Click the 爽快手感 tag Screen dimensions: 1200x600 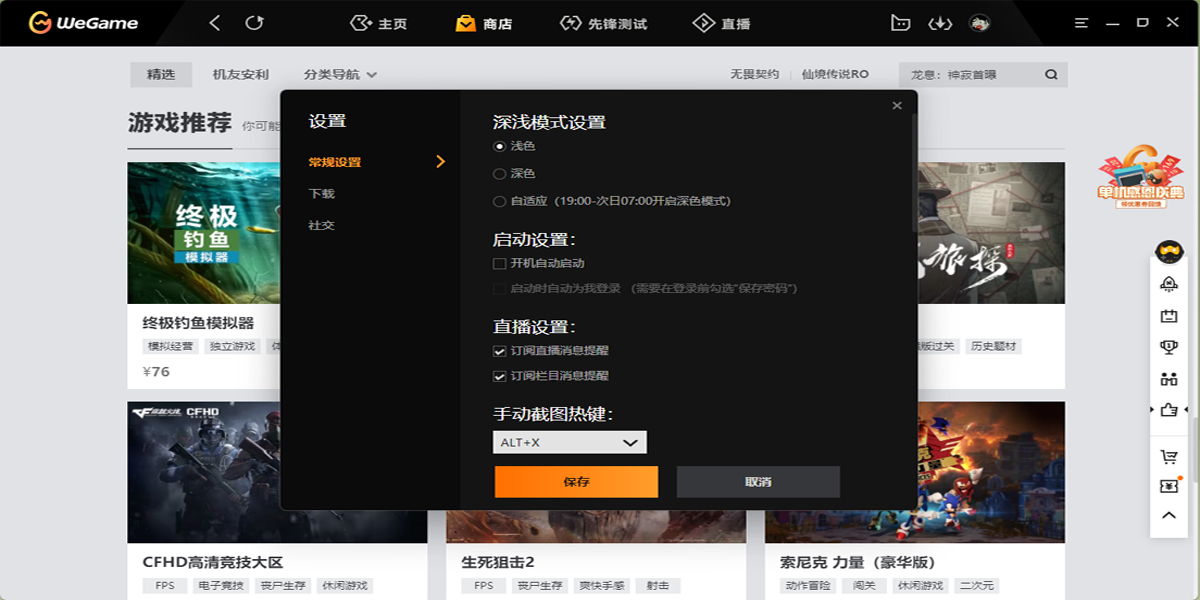600,586
